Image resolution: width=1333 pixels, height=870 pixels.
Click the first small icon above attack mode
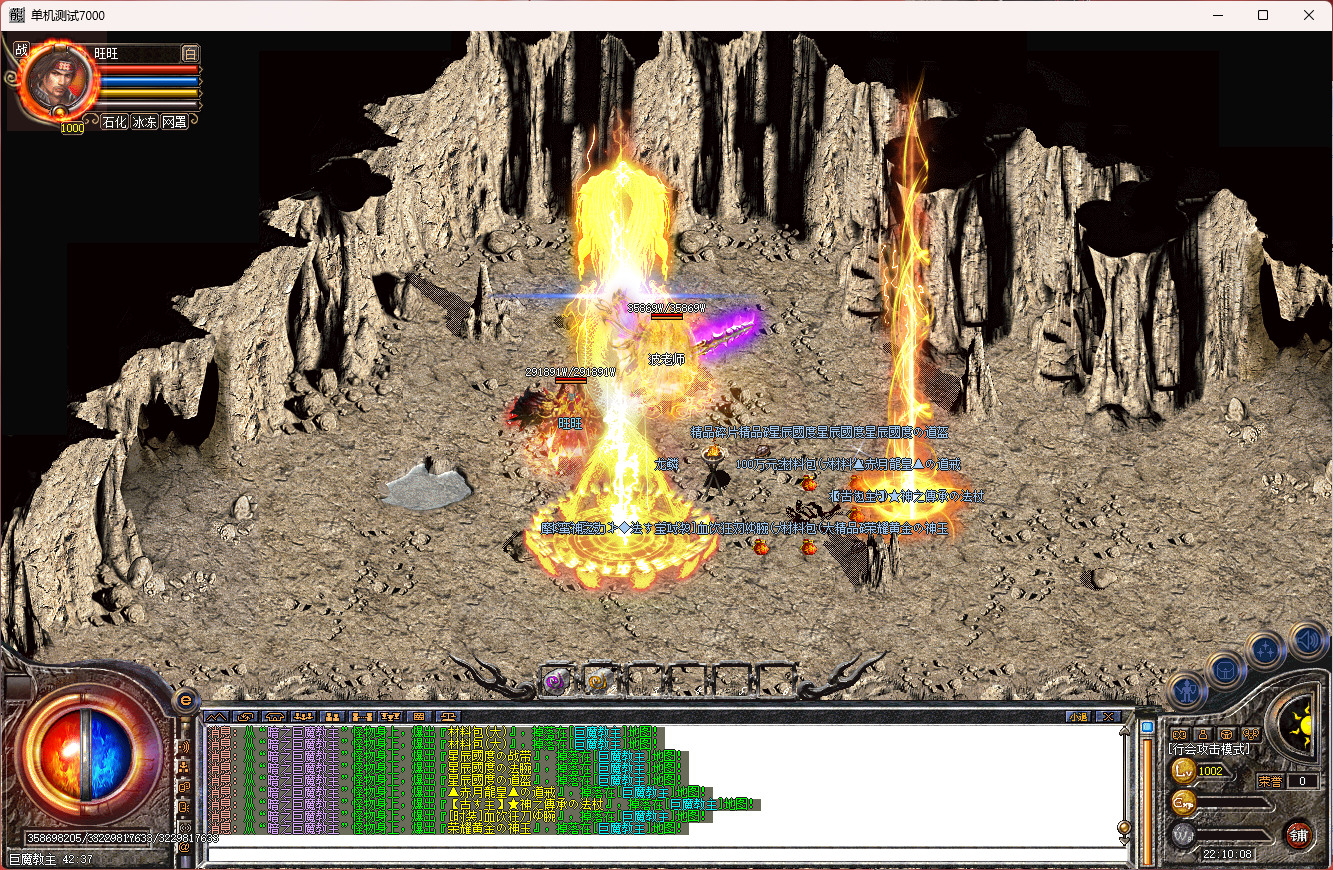coord(1180,735)
